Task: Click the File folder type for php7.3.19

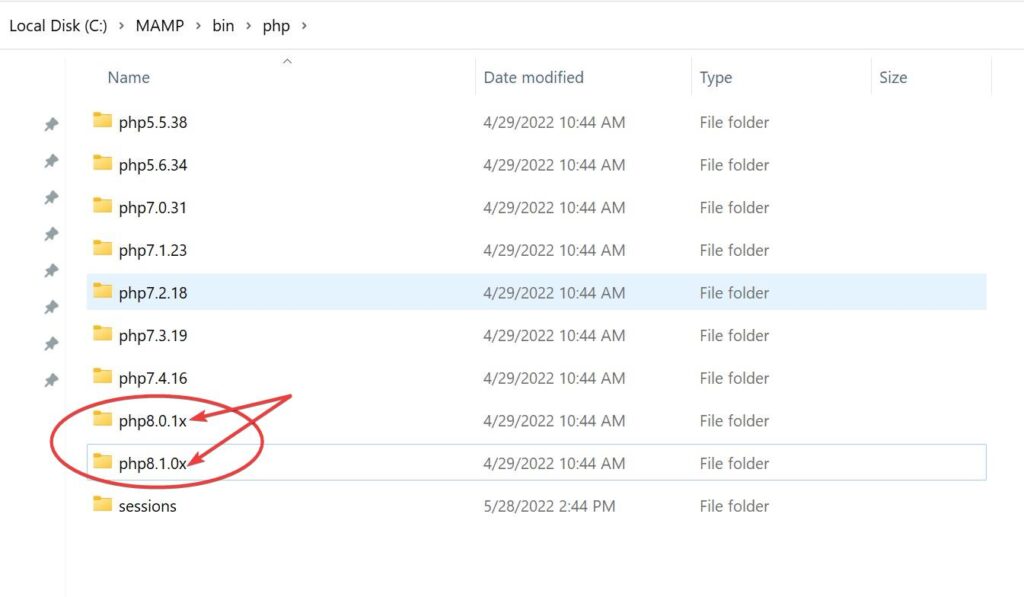Action: (734, 336)
